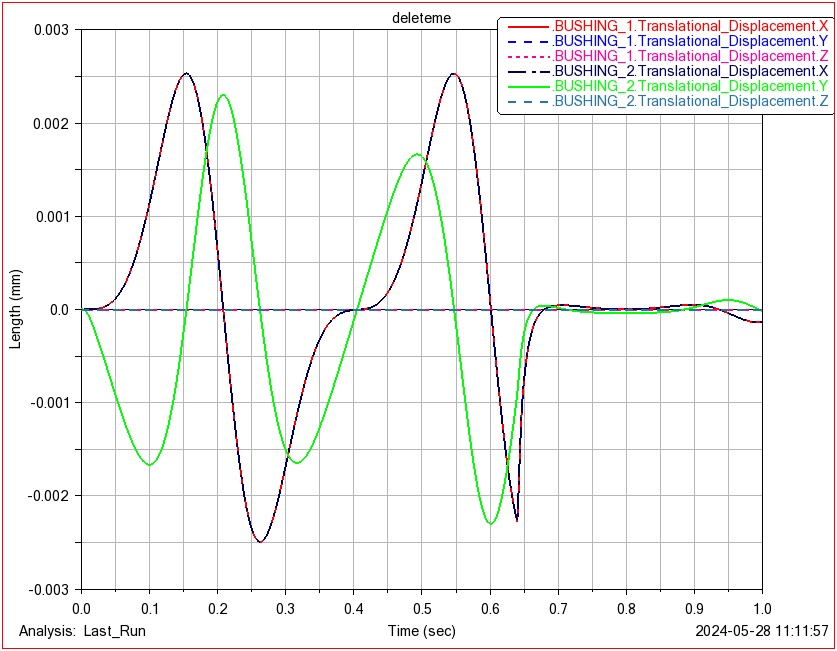
Task: Click the dark blue curve's lowest trough near 0.26 sec
Action: tap(260, 542)
